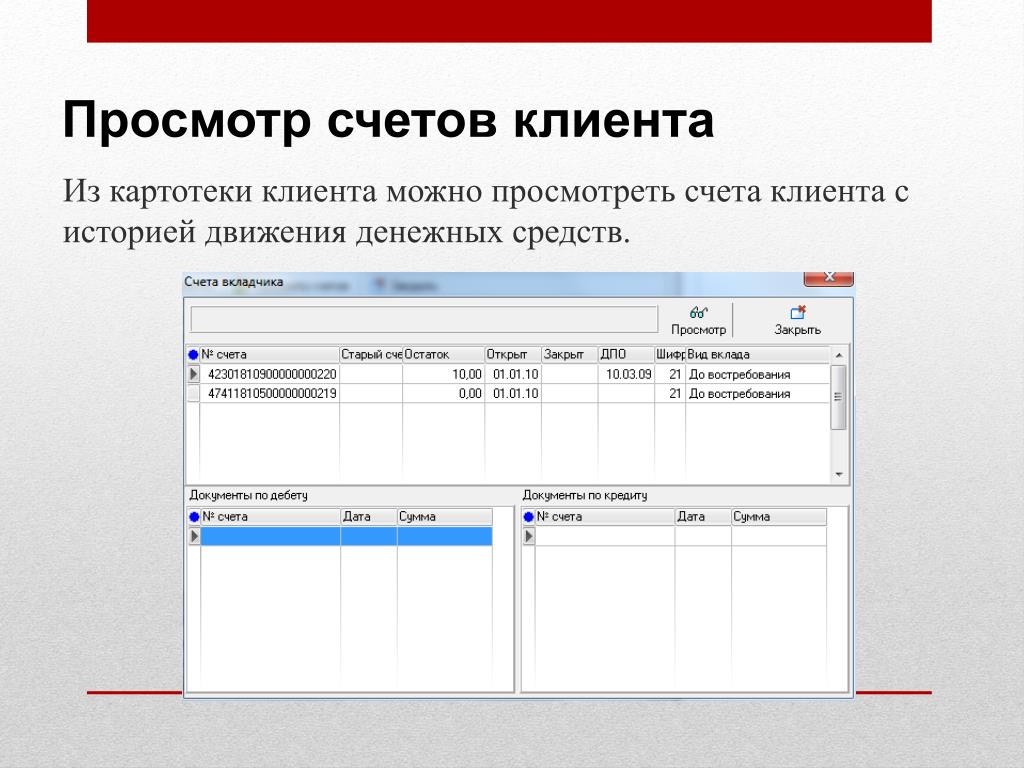1024x768 pixels.
Task: Select empty first row in credit documents
Action: click(680, 536)
